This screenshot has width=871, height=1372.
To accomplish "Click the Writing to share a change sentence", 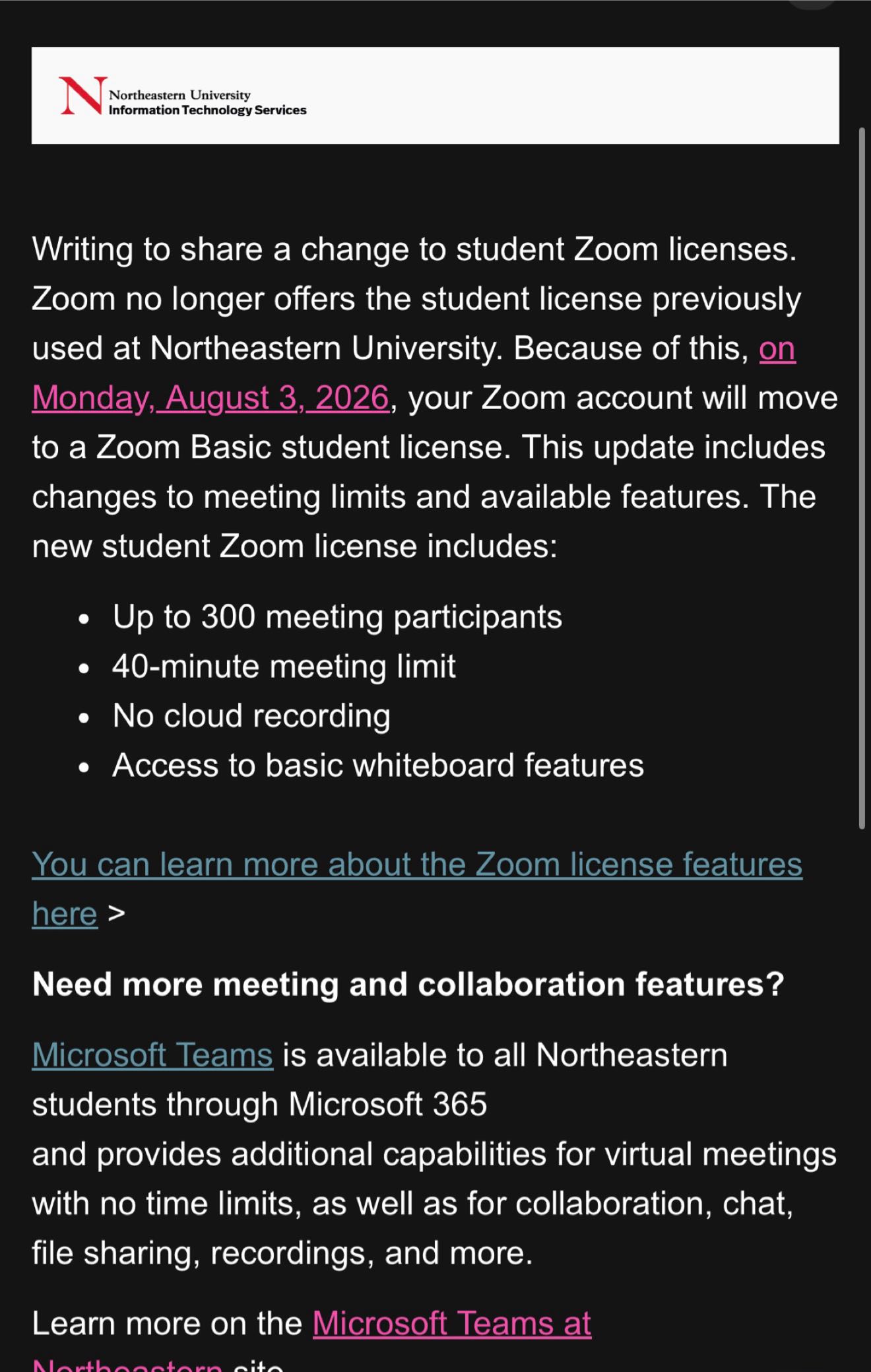I will pos(414,249).
